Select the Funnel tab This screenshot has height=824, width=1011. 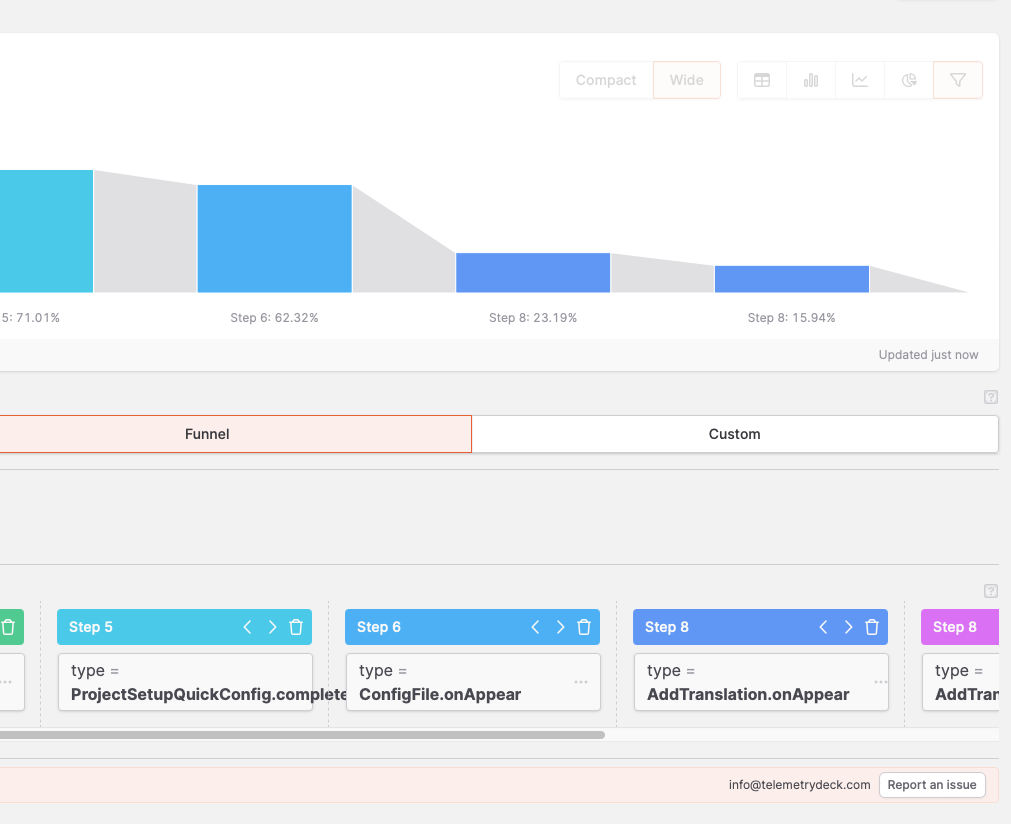(x=207, y=434)
